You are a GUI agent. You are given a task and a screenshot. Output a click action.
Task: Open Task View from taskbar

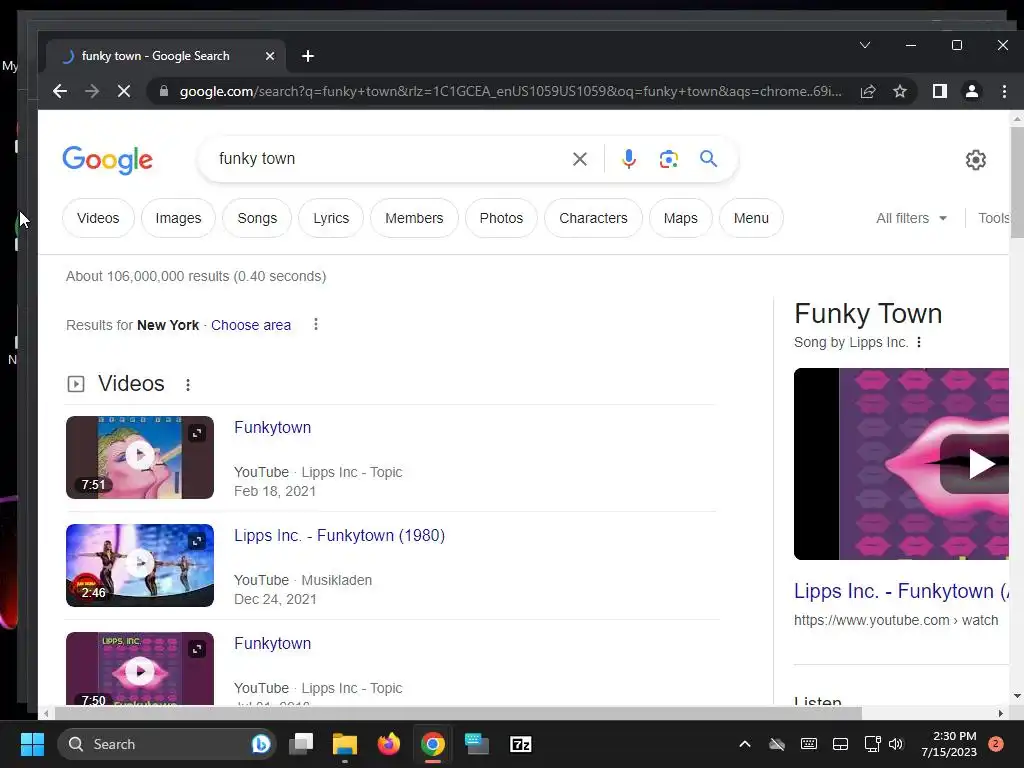(x=301, y=744)
